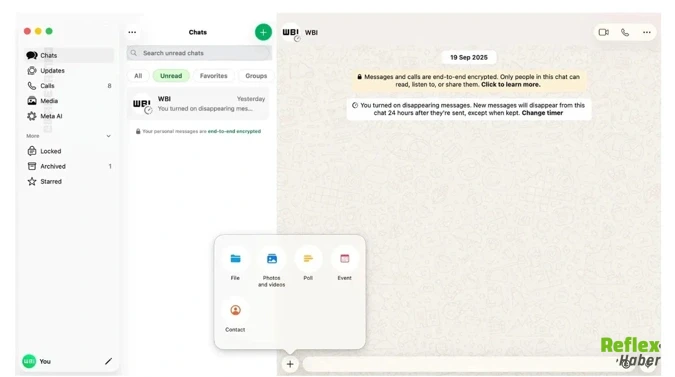The width and height of the screenshot is (675, 377).
Task: Open your profile avatar labeled You
Action: 29,362
